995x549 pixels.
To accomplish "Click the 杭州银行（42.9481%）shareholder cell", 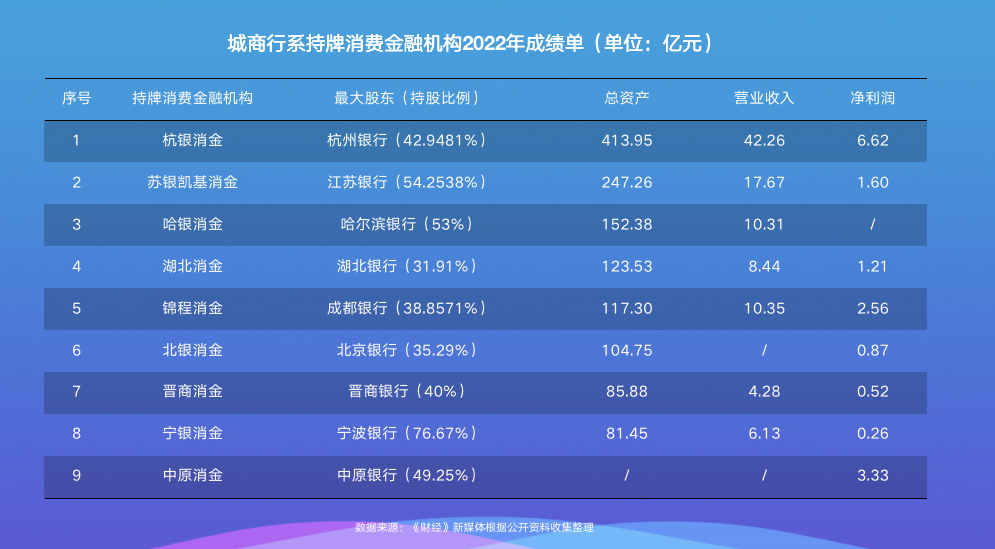I will pos(407,140).
